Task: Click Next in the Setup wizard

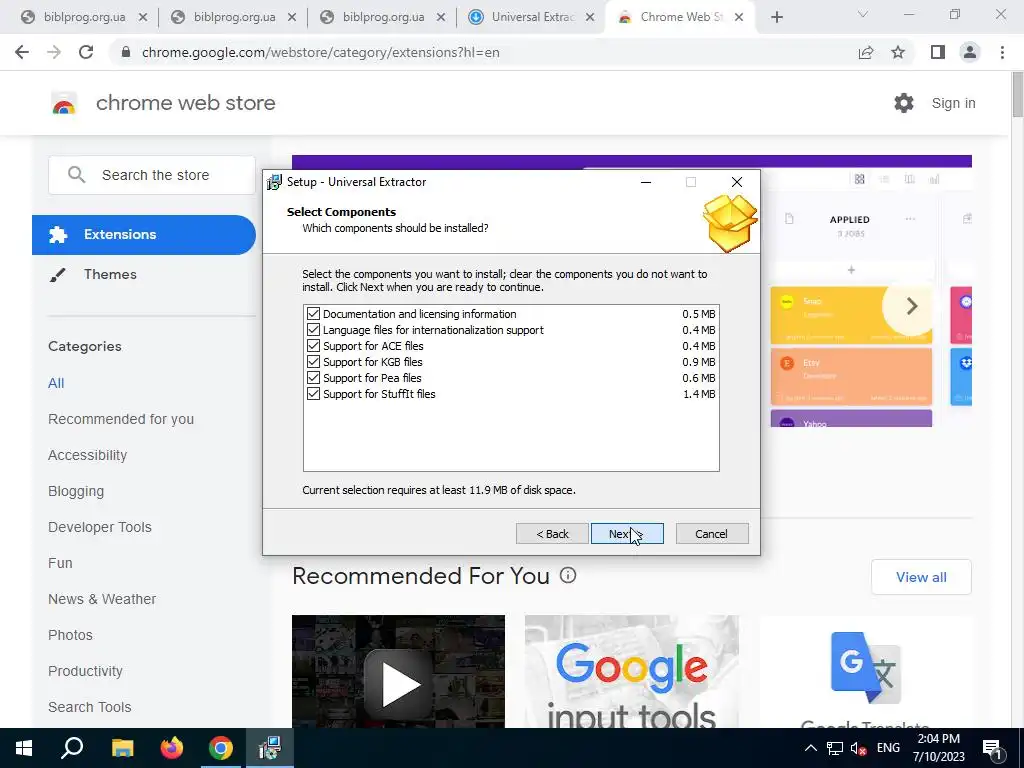Action: tap(627, 534)
